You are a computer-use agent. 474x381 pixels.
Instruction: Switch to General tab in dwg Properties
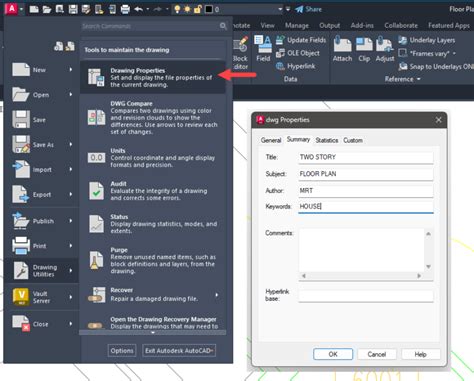coord(271,140)
